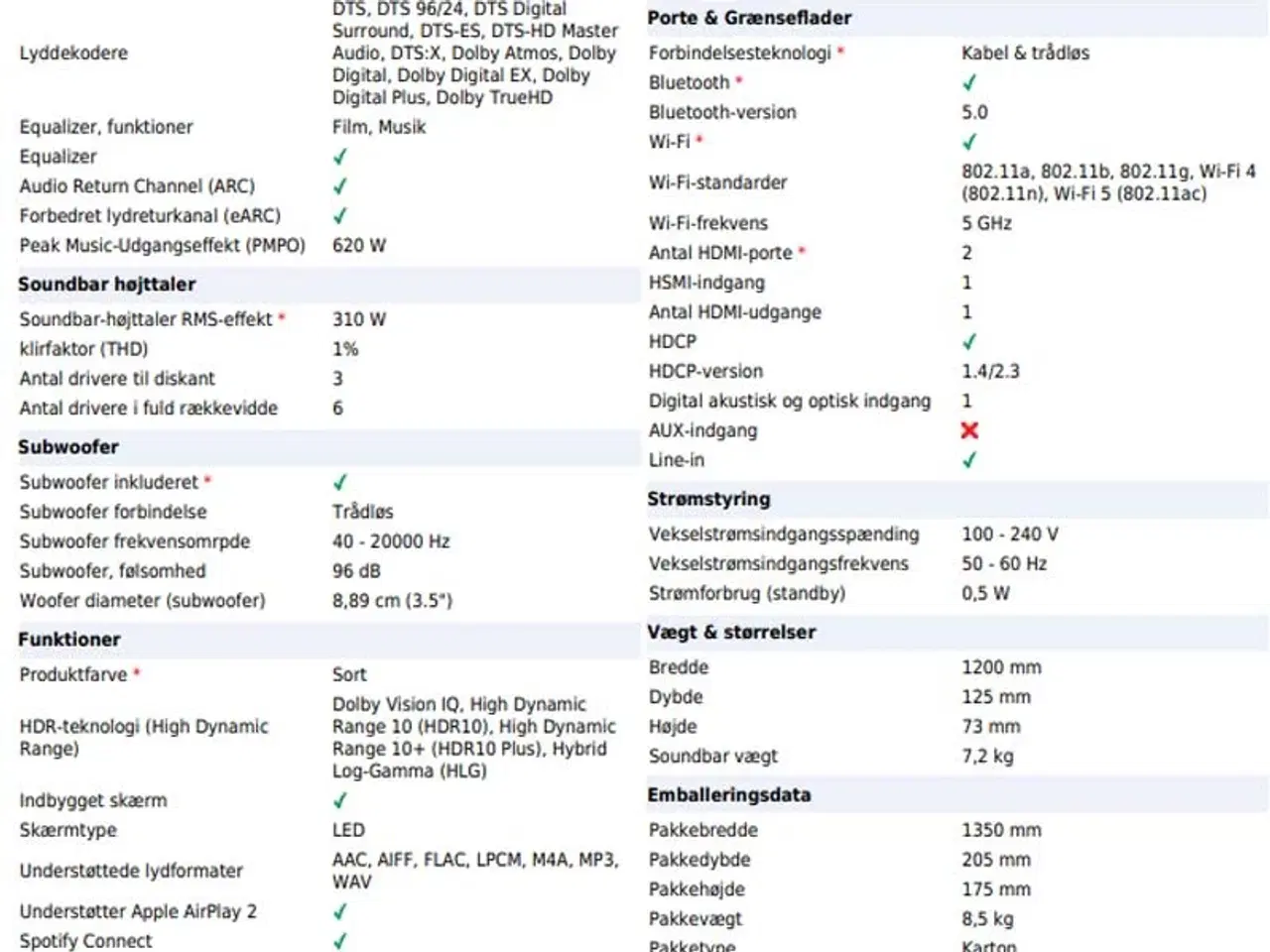Screen dimensions: 1270x952
Task: Click the HSMI-indgang label
Action: click(x=706, y=283)
